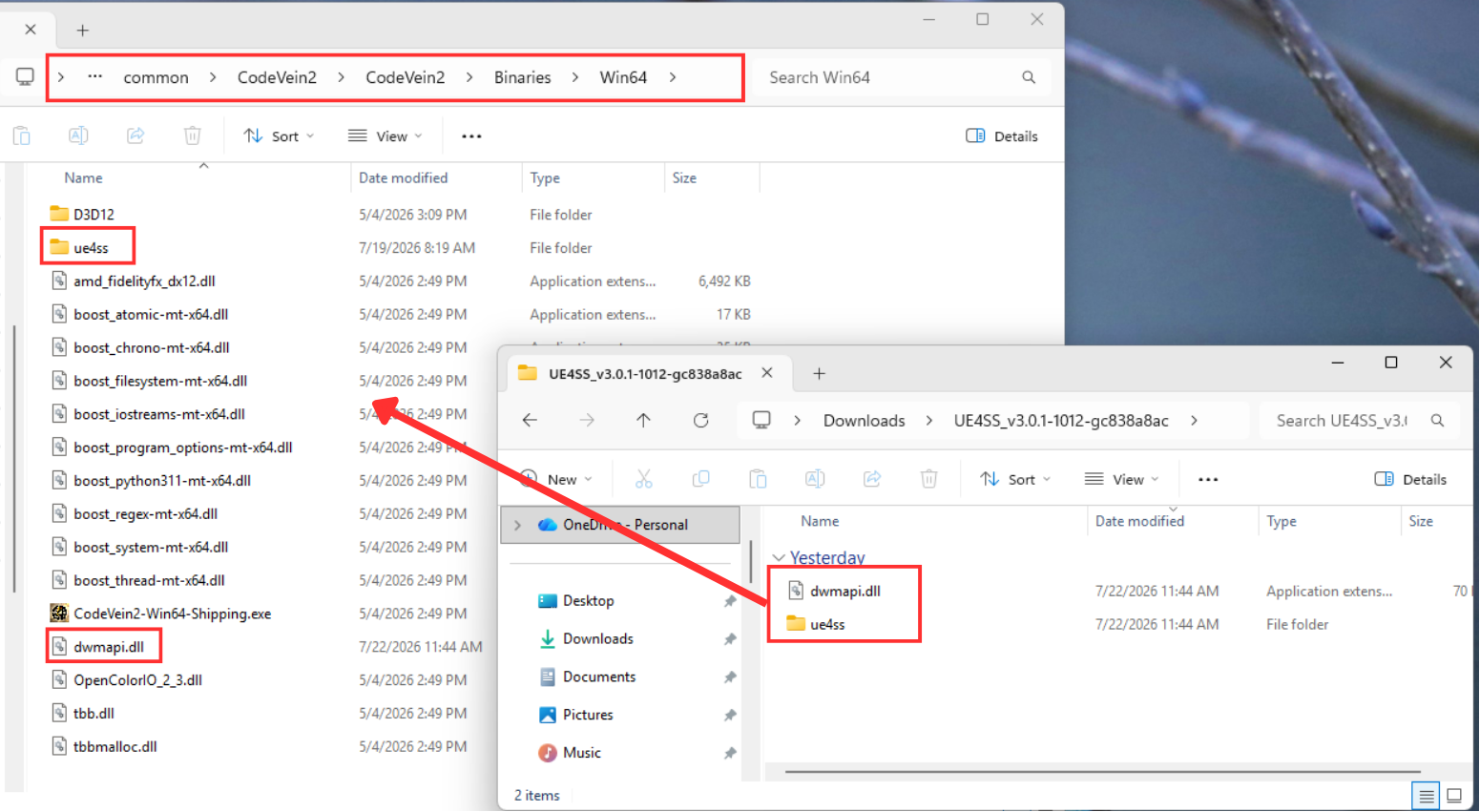Viewport: 1480px width, 812px height.
Task: Click Paste icon in Win64 window toolbar
Action: pyautogui.click(x=22, y=135)
